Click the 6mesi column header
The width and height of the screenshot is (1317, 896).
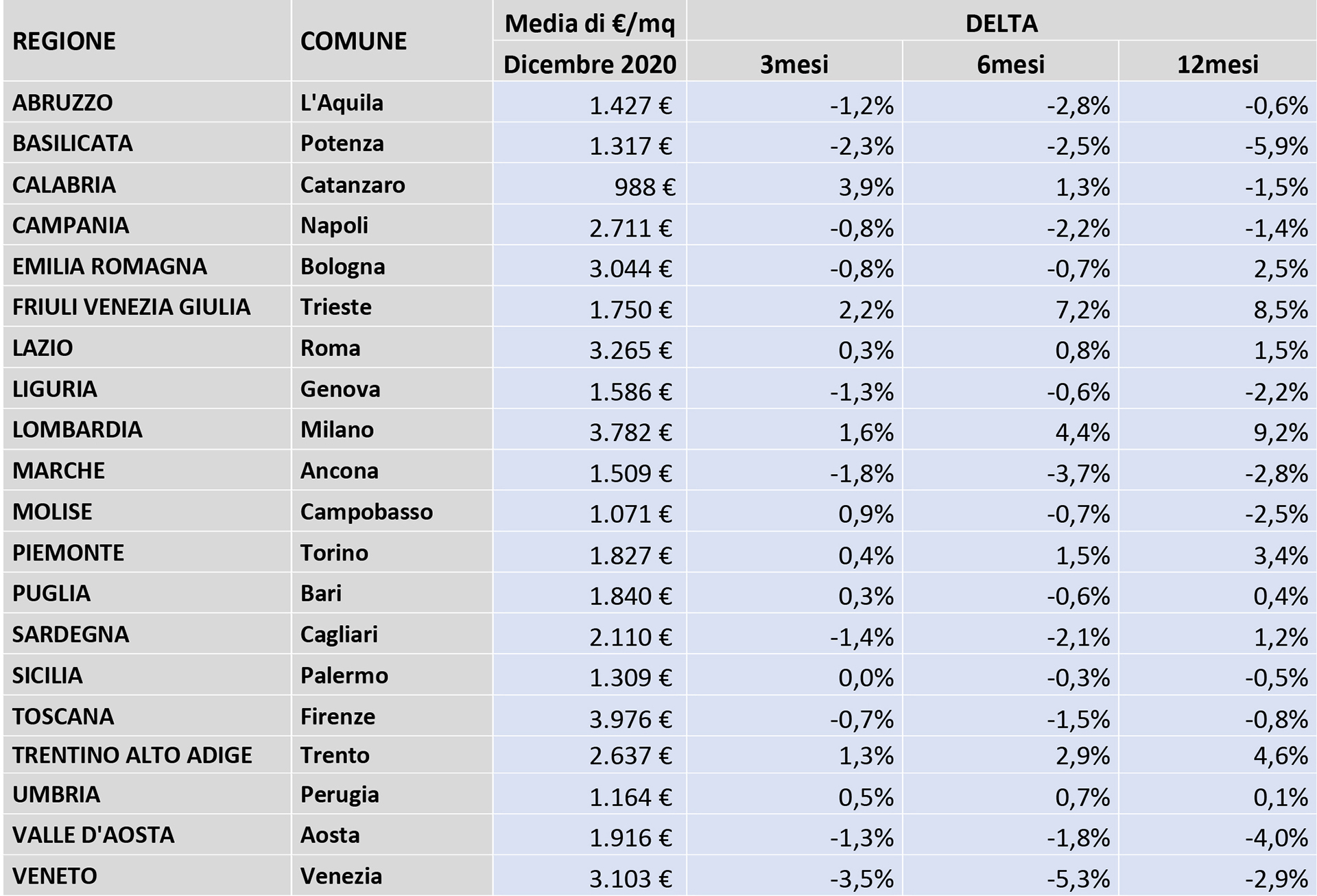(1010, 64)
